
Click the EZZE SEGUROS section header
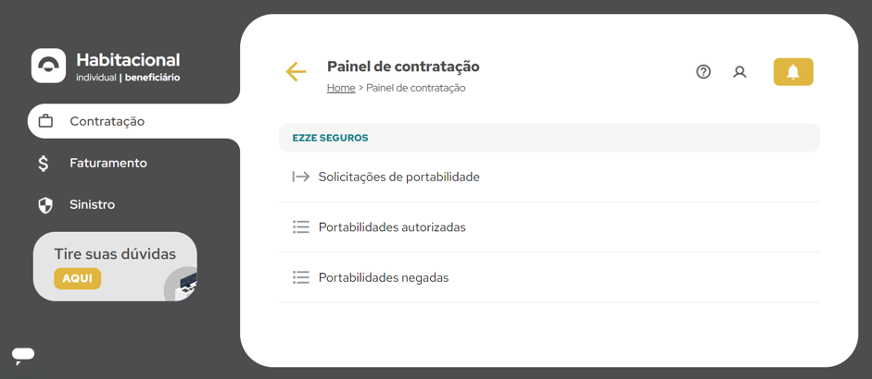(549, 137)
